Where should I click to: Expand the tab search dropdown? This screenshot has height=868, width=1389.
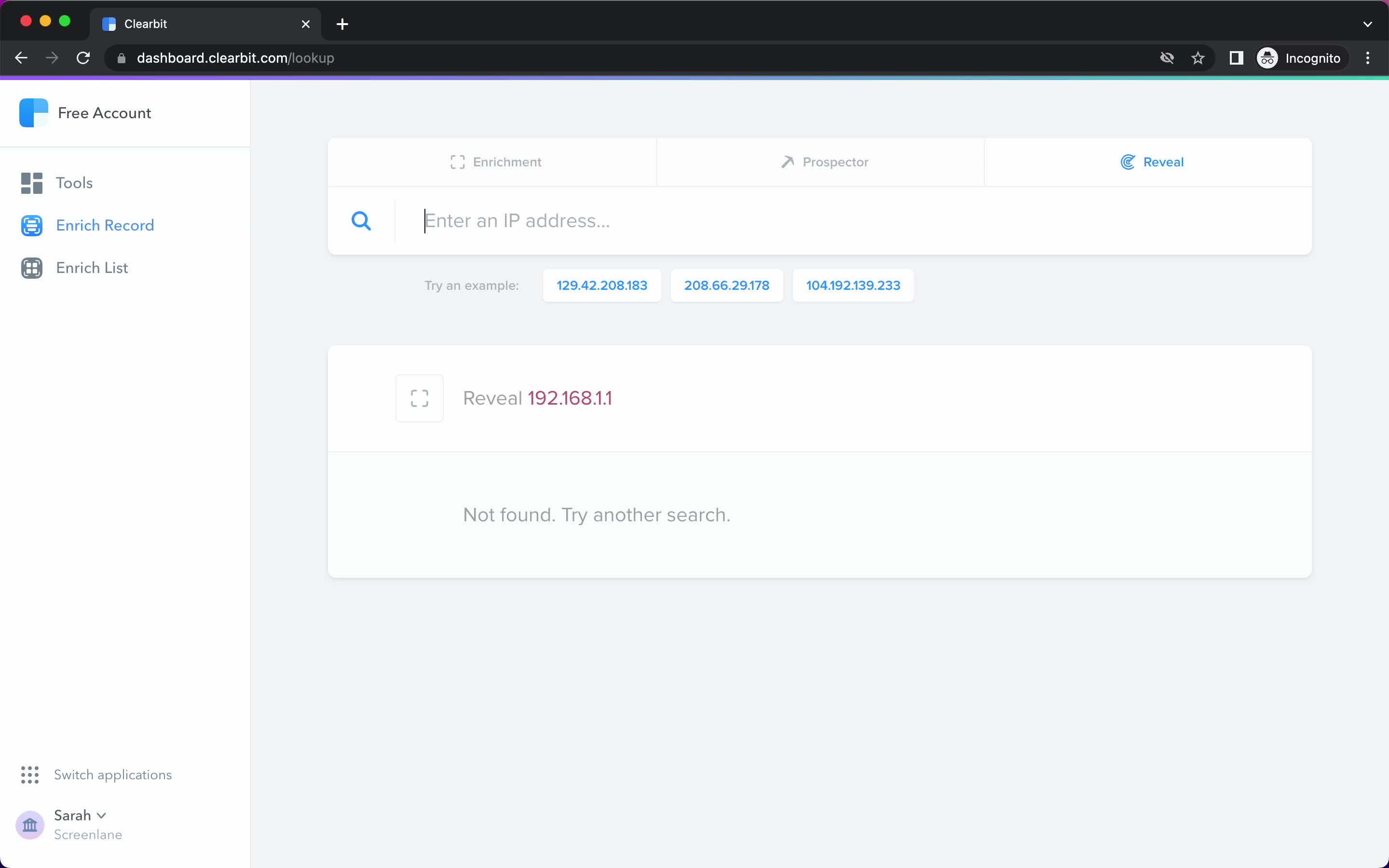(1368, 24)
